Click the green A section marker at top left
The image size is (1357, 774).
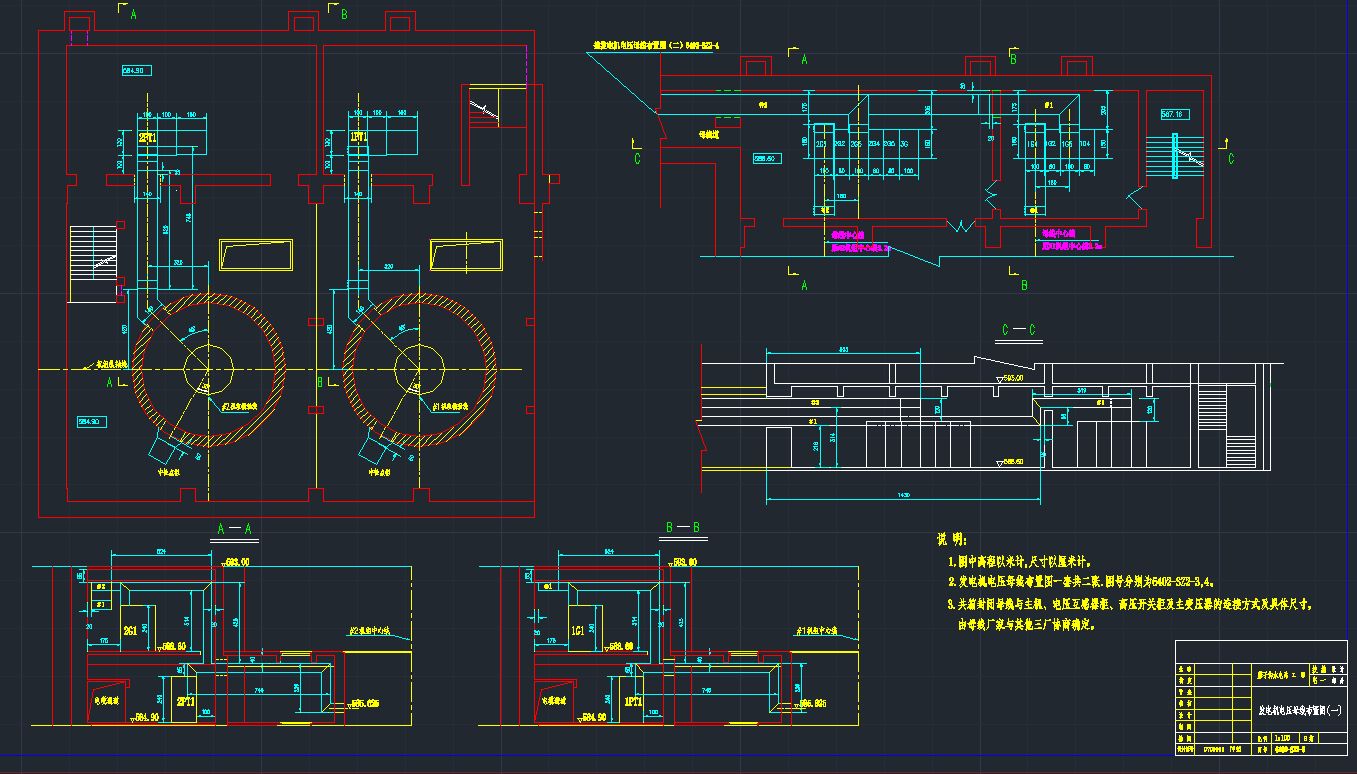[x=133, y=15]
